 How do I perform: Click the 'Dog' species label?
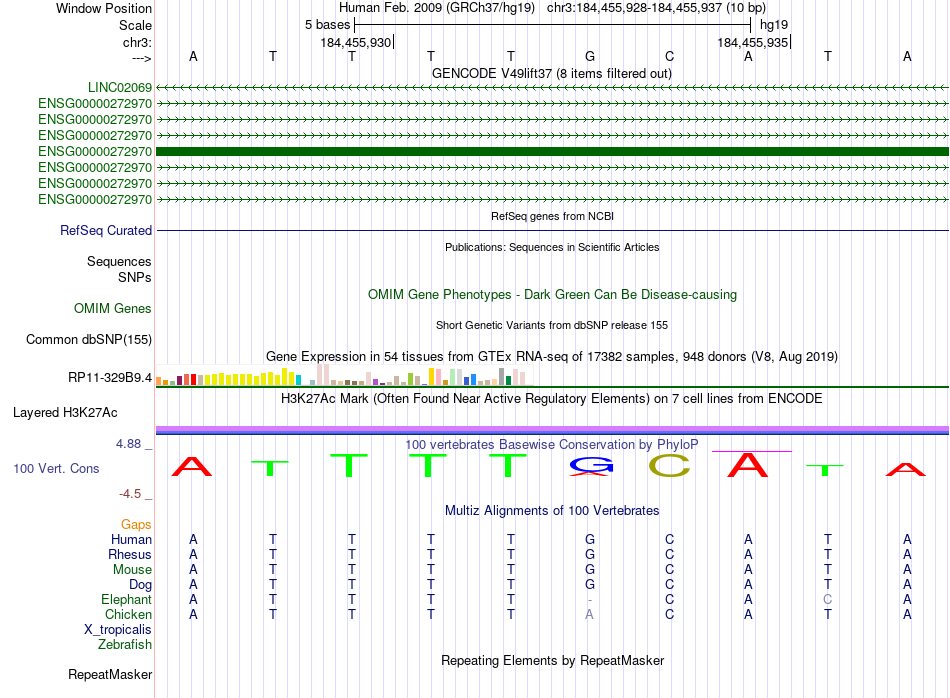coord(140,585)
